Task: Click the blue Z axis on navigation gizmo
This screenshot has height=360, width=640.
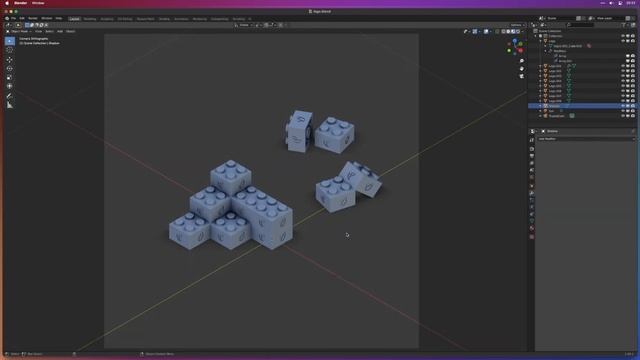Action: click(515, 41)
